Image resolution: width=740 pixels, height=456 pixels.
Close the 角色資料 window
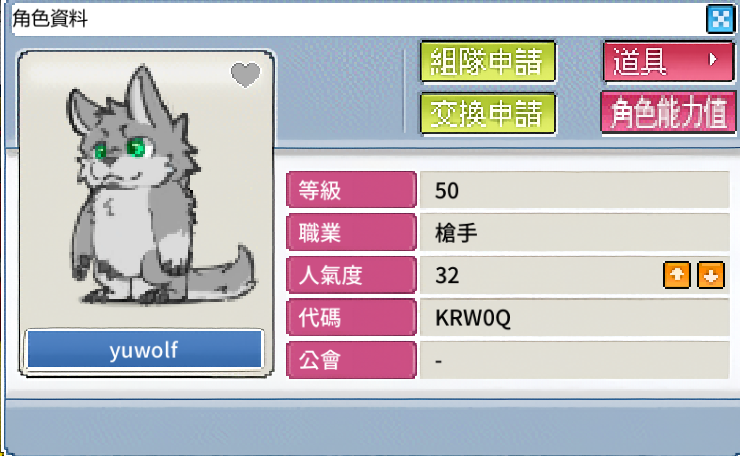point(720,19)
